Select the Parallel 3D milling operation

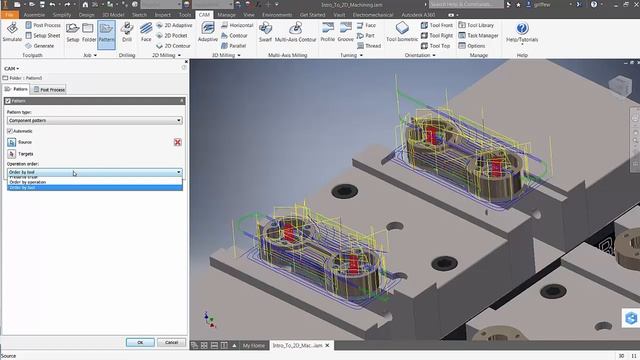pyautogui.click(x=233, y=46)
